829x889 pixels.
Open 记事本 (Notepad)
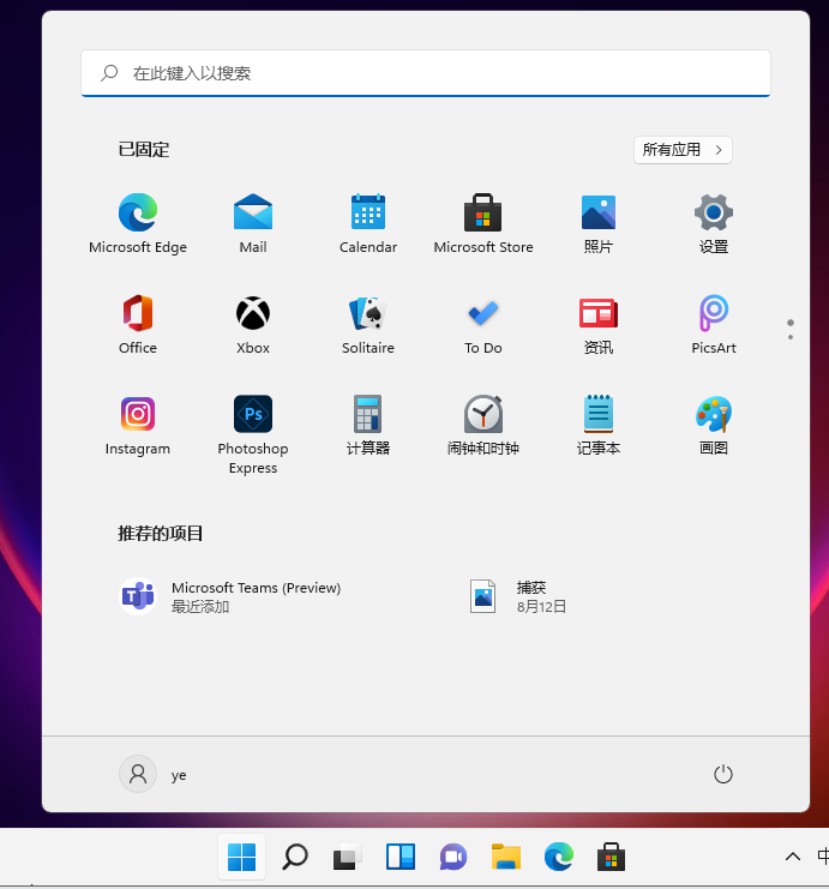(x=597, y=414)
